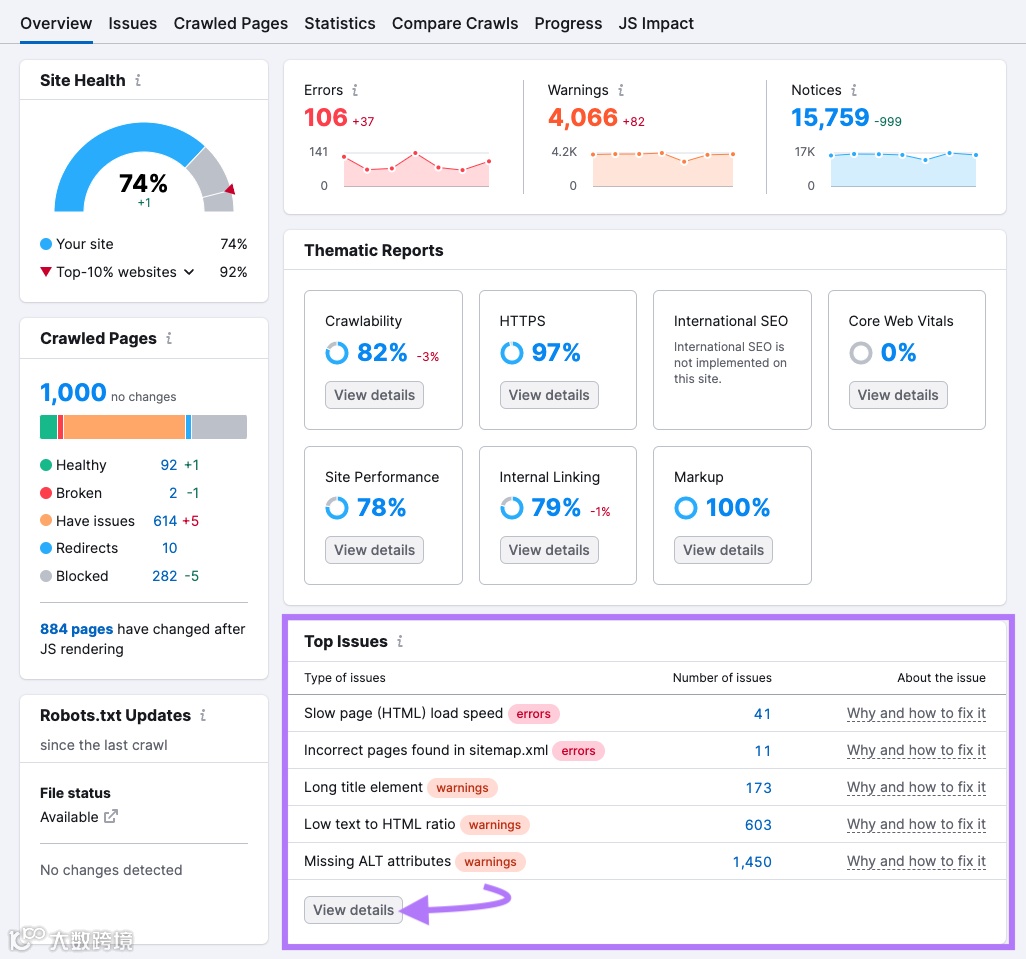This screenshot has width=1026, height=959.
Task: Click the Notices info icon
Action: pyautogui.click(x=853, y=90)
